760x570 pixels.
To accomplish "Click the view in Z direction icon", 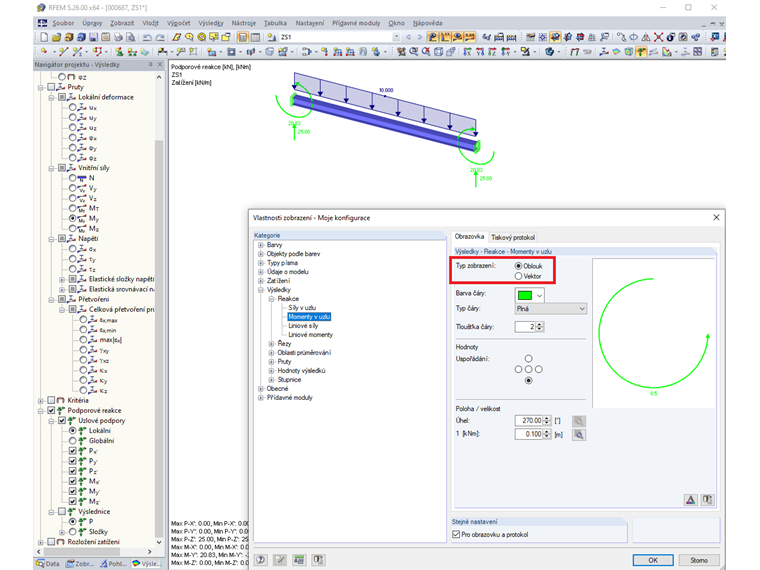I will click(492, 52).
